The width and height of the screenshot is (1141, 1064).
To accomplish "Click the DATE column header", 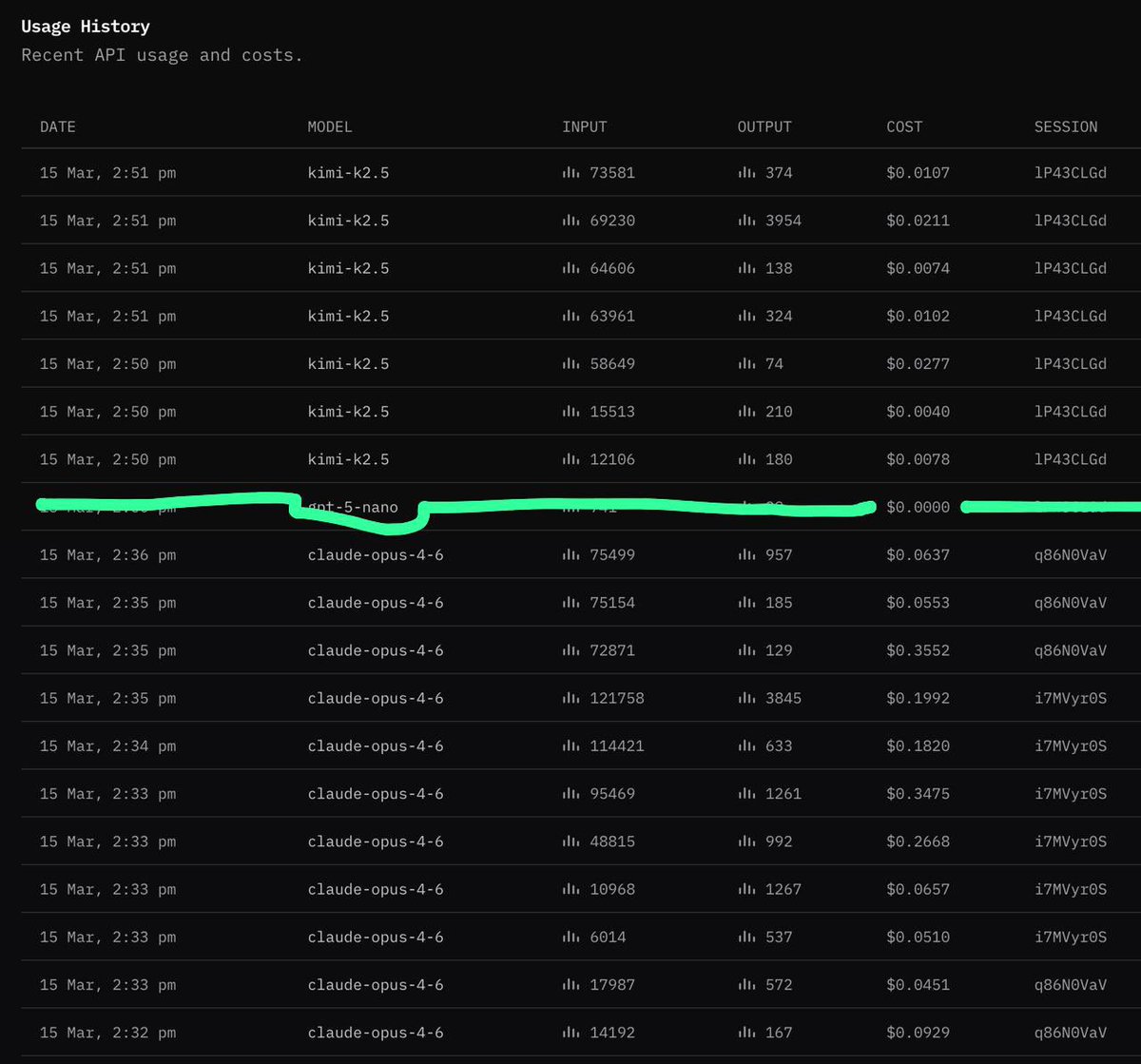I will coord(58,126).
